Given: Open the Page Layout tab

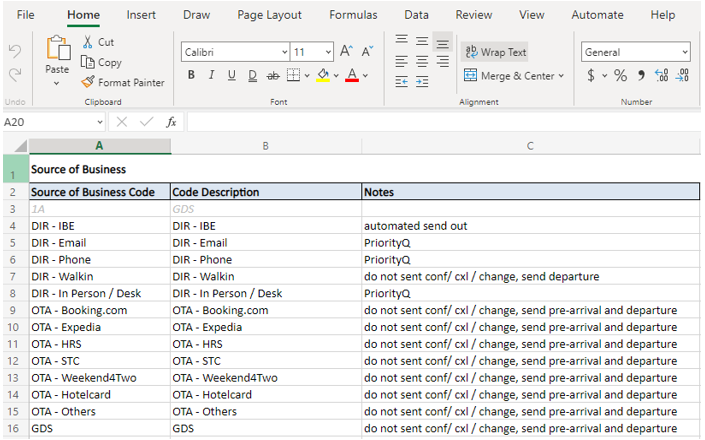Looking at the screenshot, I should pyautogui.click(x=269, y=15).
